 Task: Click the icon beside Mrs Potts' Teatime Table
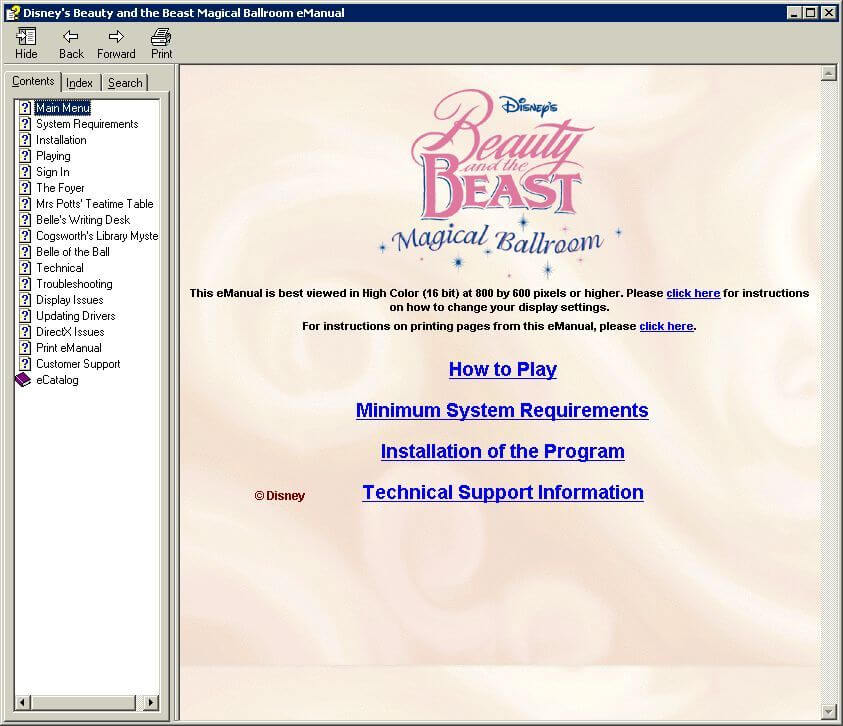tap(25, 204)
